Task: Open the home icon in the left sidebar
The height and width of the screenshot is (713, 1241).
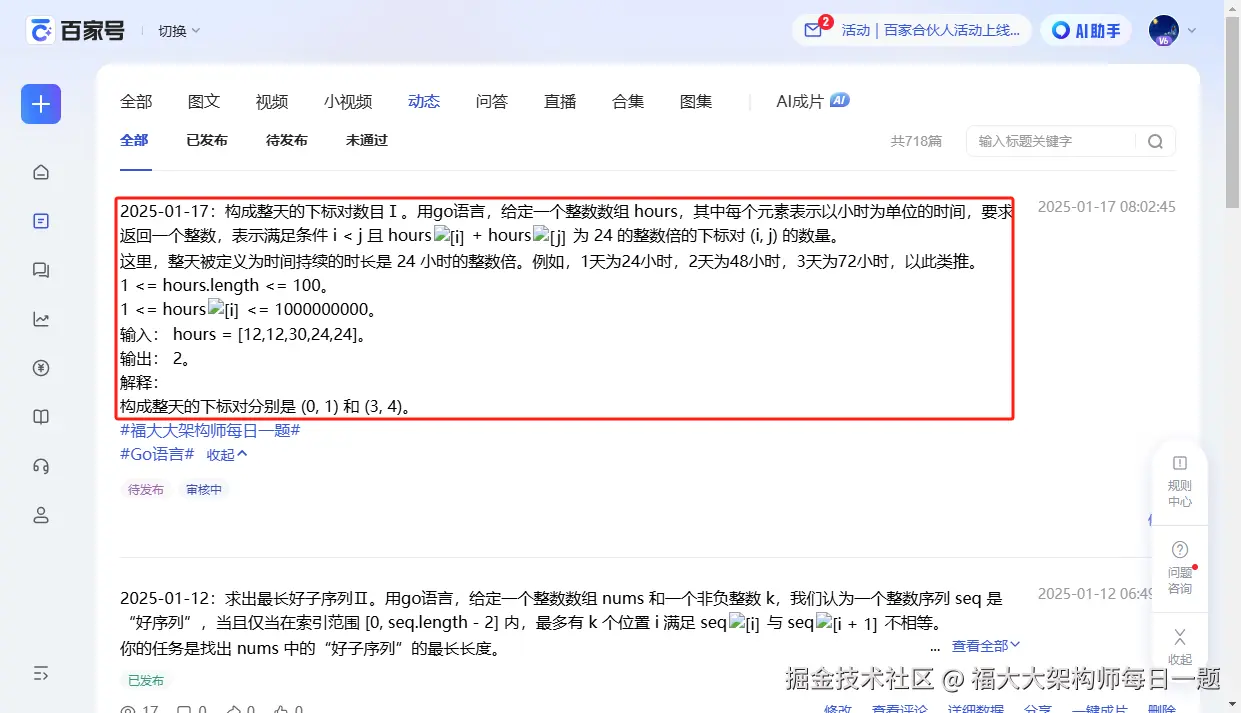Action: [x=40, y=171]
